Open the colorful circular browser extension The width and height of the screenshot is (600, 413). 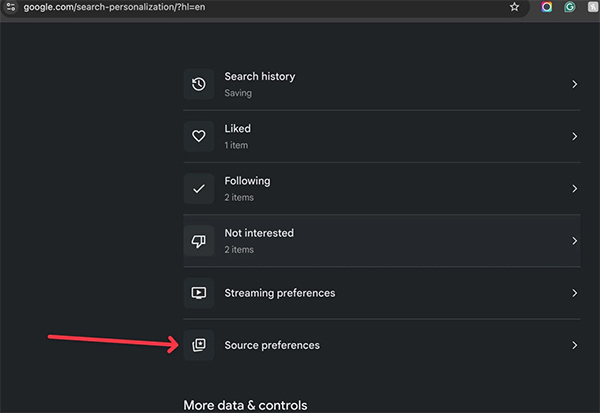coord(547,7)
